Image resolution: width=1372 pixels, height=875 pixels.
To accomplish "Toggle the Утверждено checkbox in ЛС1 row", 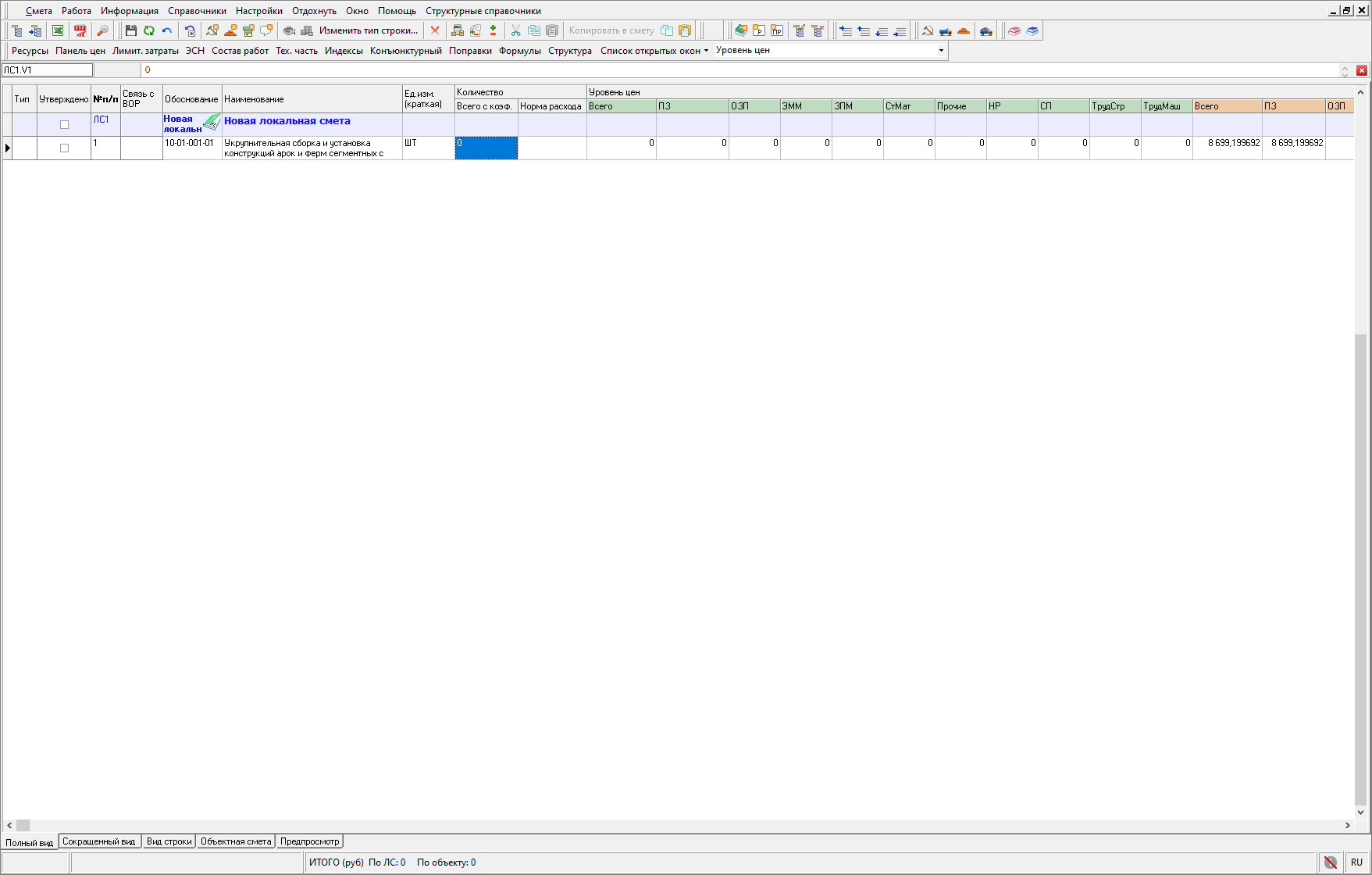I will pyautogui.click(x=65, y=124).
